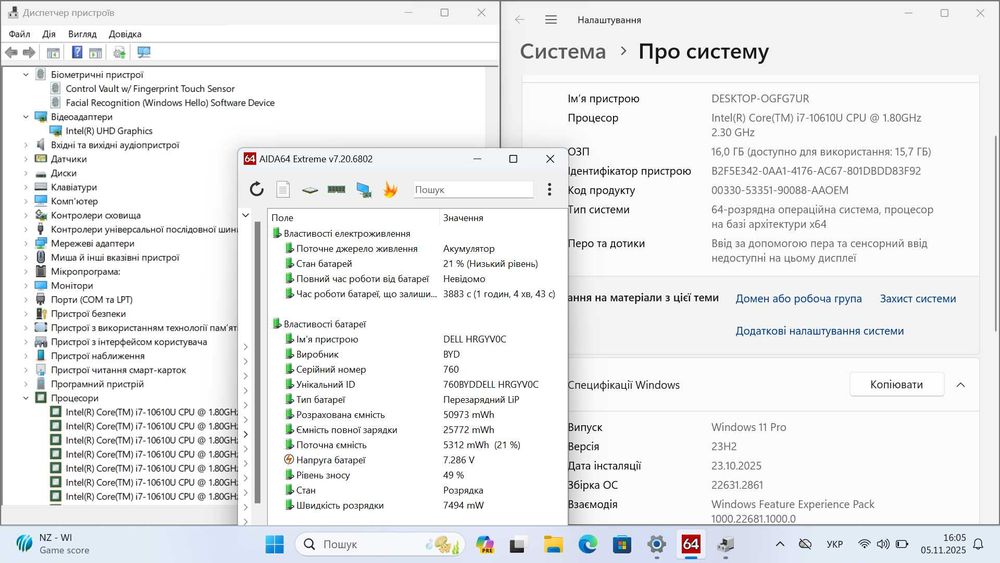Open the Вигляд menu in Device Manager

pos(82,34)
